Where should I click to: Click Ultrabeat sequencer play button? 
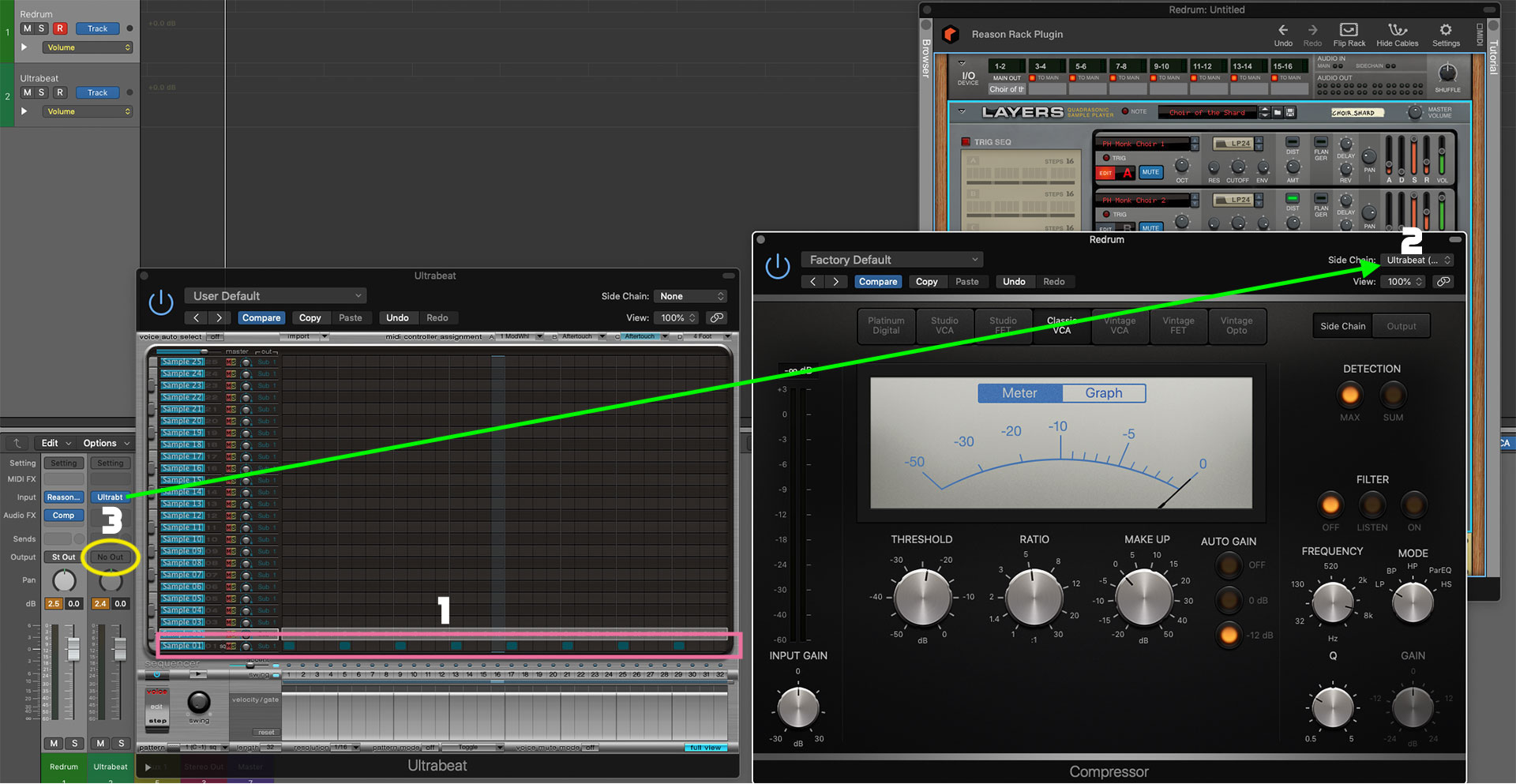point(198,674)
